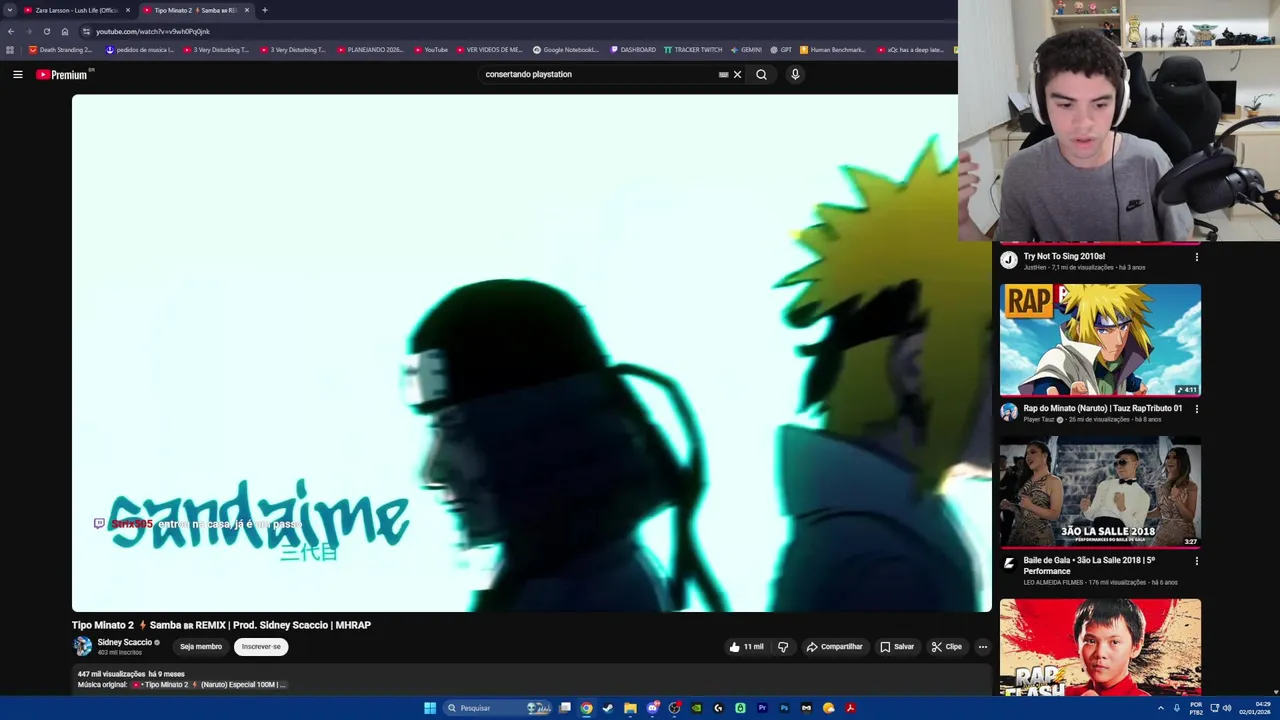Open Rap Flash video thumbnail
This screenshot has height=720, width=1280.
coord(1100,648)
